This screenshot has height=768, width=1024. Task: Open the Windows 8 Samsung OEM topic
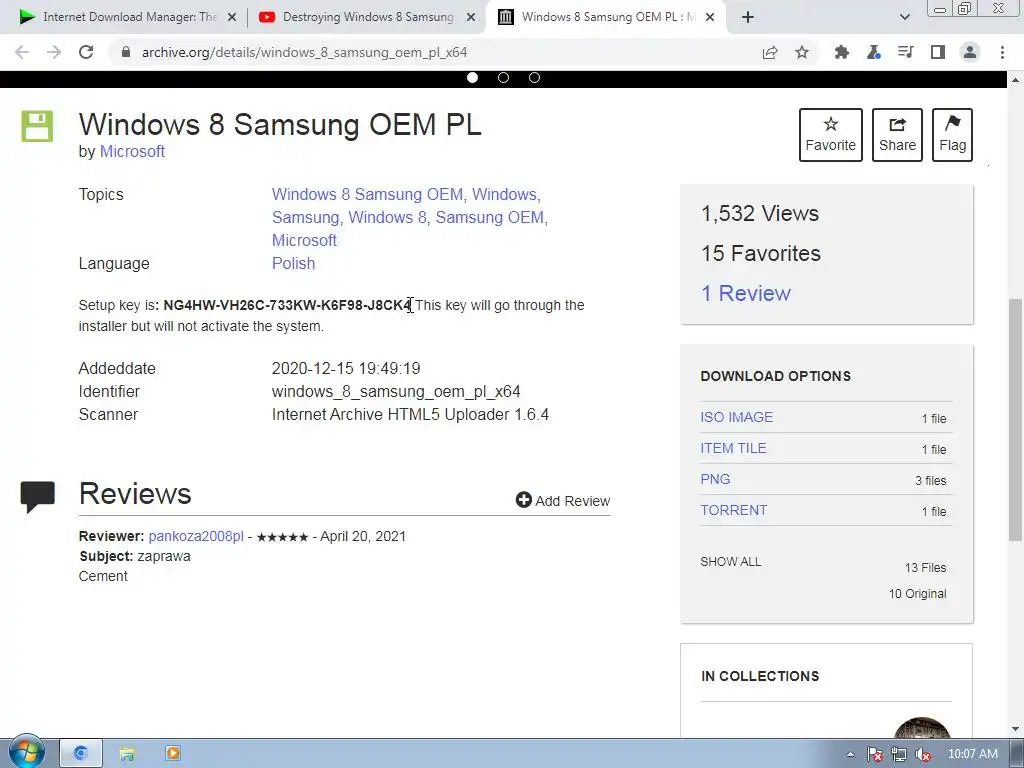(x=368, y=195)
